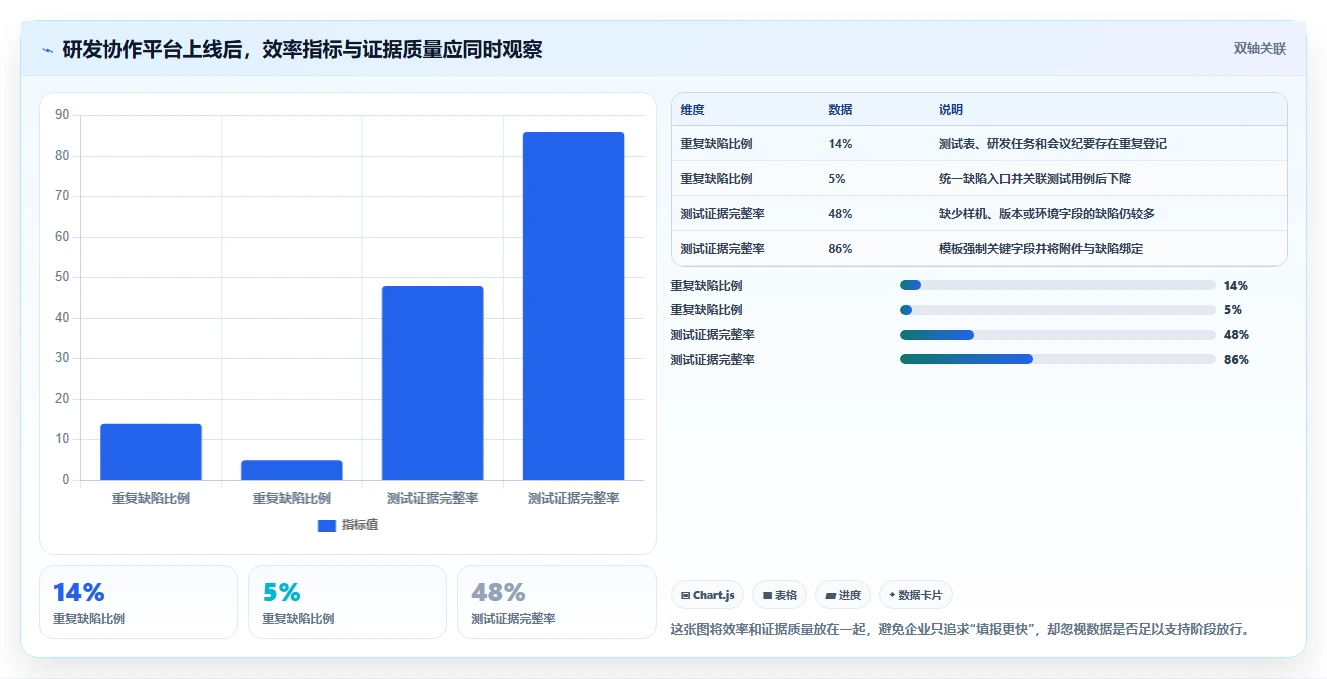
Task: Click the 14% cell in the table
Action: pyautogui.click(x=840, y=144)
